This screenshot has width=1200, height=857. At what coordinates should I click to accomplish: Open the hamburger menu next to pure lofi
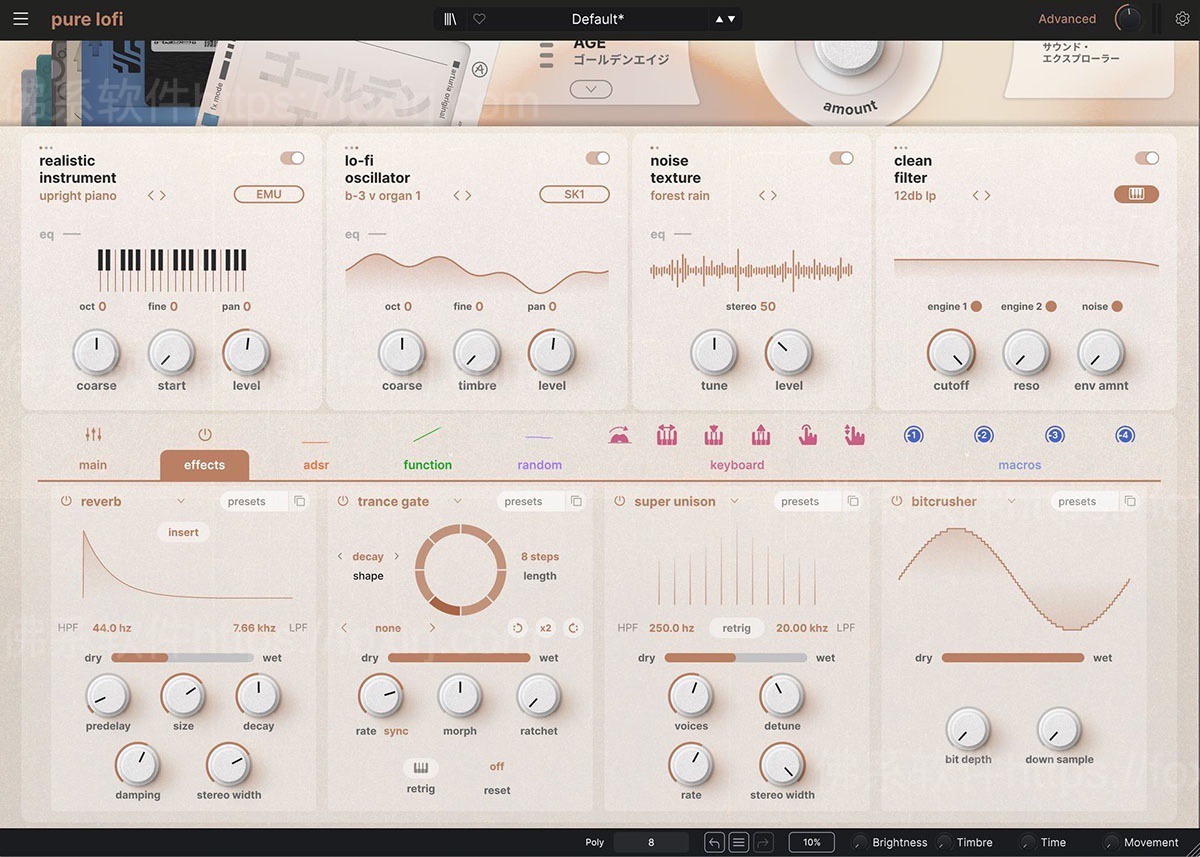click(21, 18)
